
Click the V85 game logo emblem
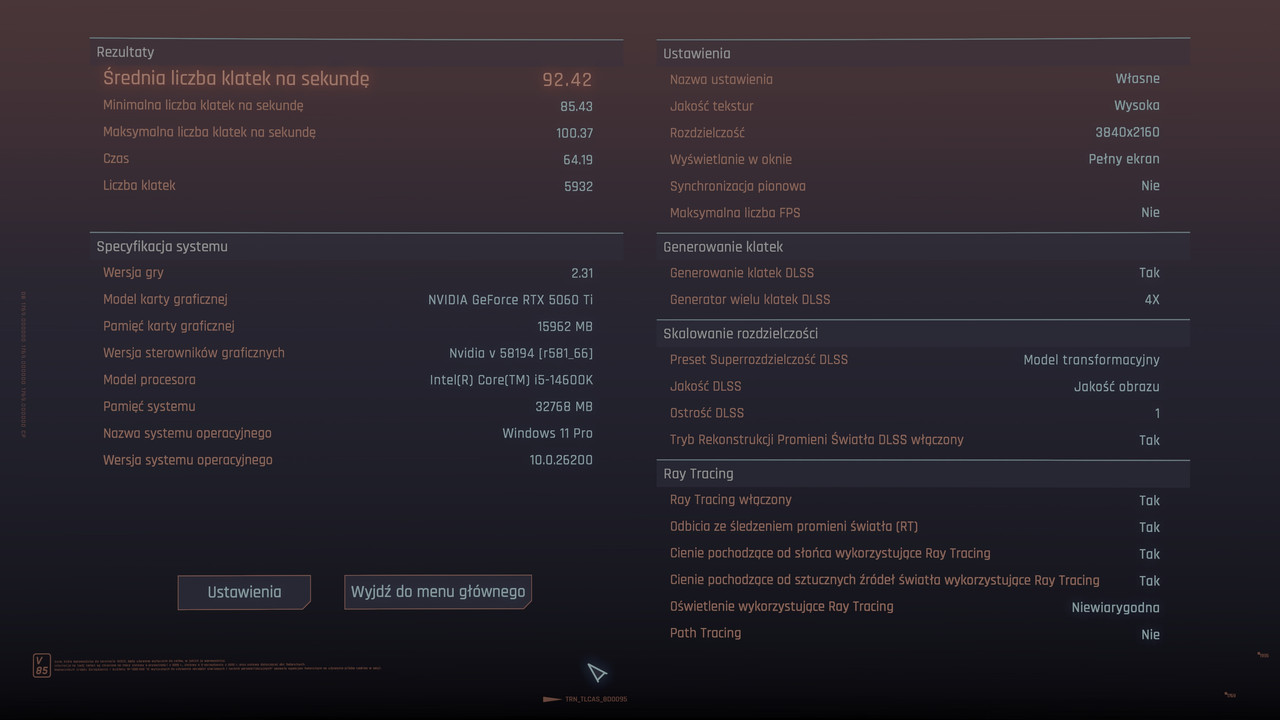tap(41, 664)
